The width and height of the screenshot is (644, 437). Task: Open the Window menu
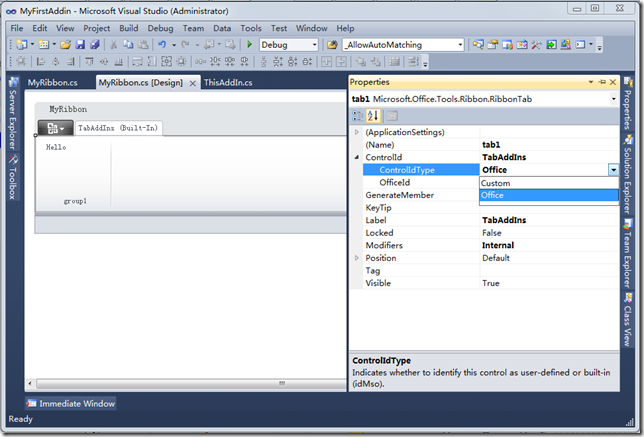point(311,28)
